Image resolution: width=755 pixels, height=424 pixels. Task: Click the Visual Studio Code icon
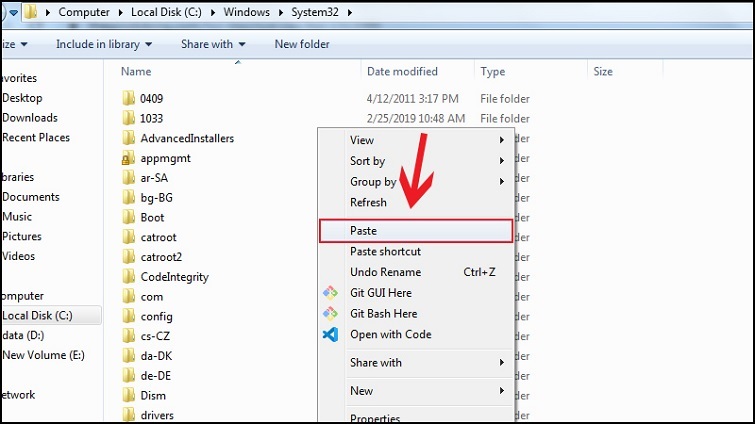(330, 334)
